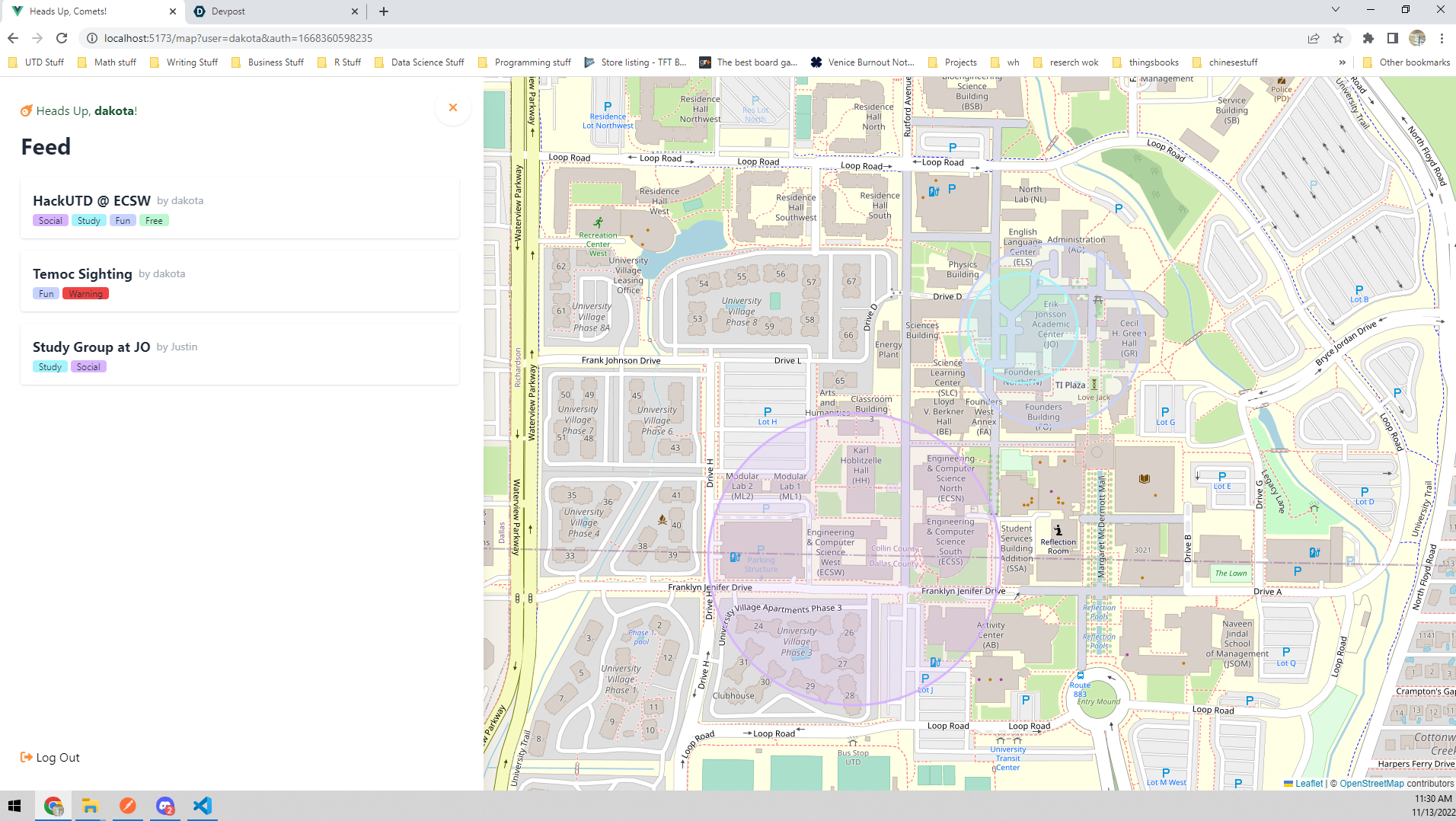This screenshot has width=1456, height=821.
Task: Open the reserch wok bookmark folder
Action: [1066, 62]
